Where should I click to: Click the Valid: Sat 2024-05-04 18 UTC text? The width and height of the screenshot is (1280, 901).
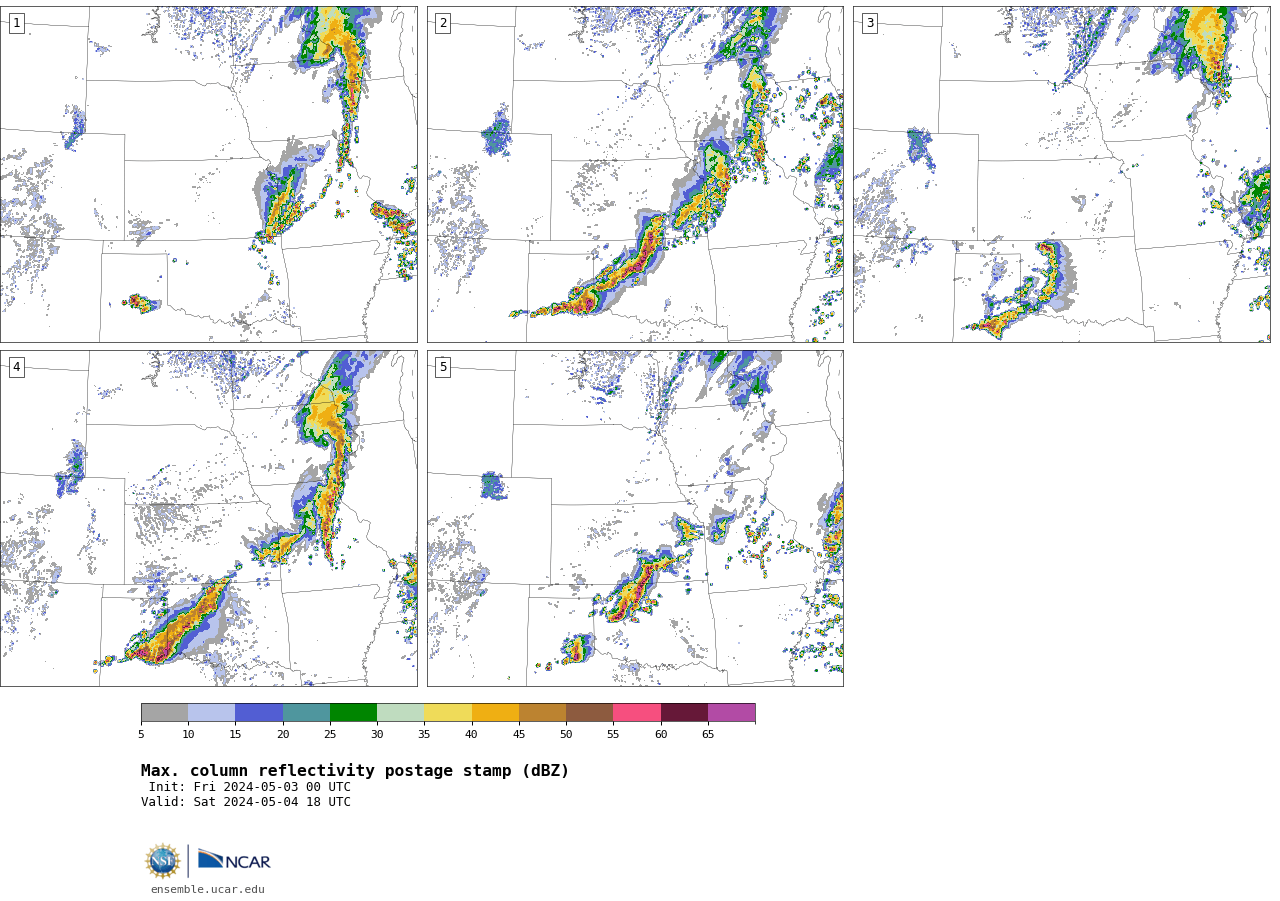246,802
